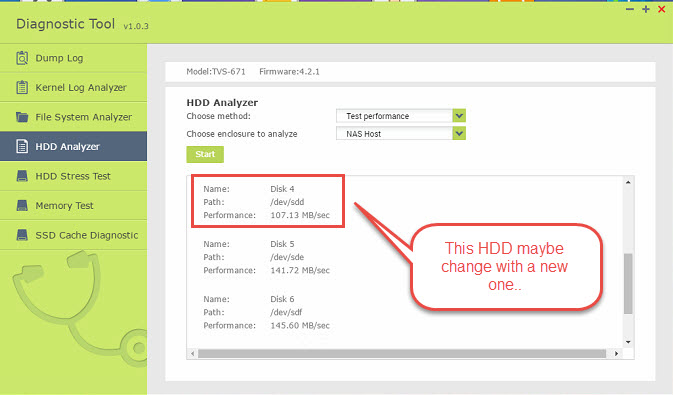Screen dimensions: 673x395
Task: Click the /dev/sde path value
Action: click(287, 257)
